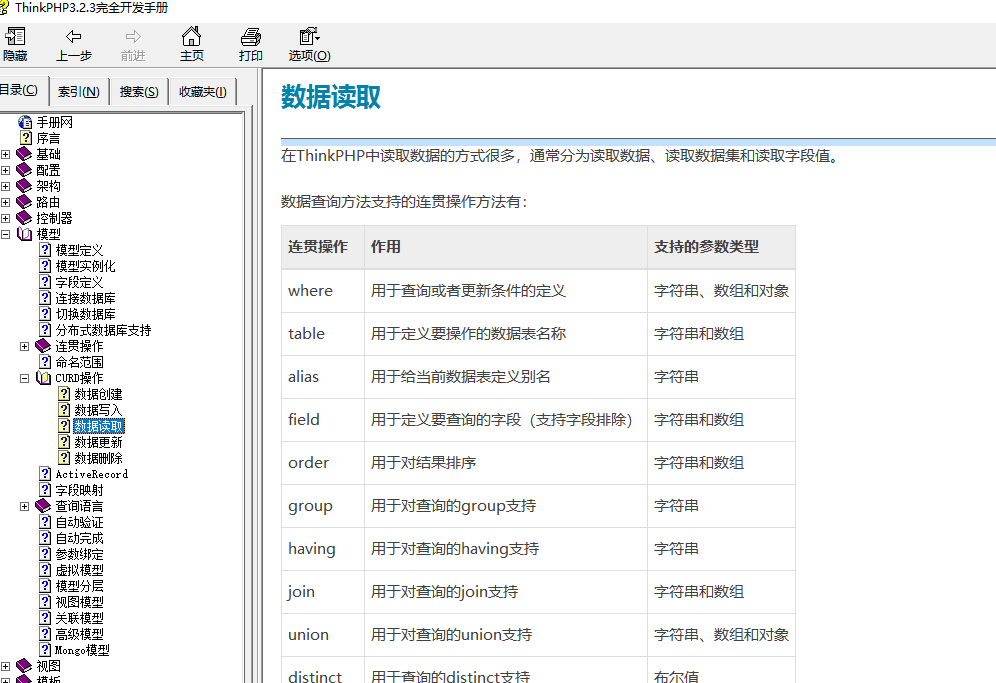
Task: Click the 路由 purple book icon
Action: pyautogui.click(x=24, y=201)
